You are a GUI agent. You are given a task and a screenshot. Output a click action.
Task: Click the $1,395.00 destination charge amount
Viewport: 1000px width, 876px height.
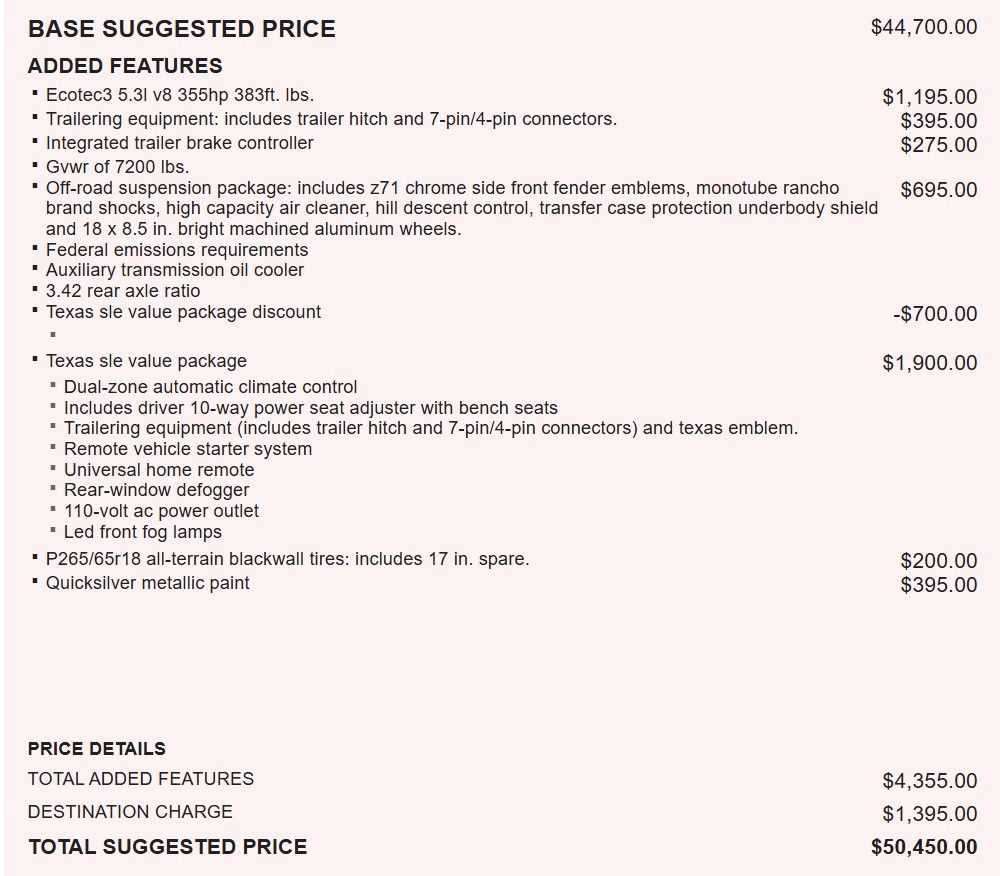pyautogui.click(x=929, y=814)
